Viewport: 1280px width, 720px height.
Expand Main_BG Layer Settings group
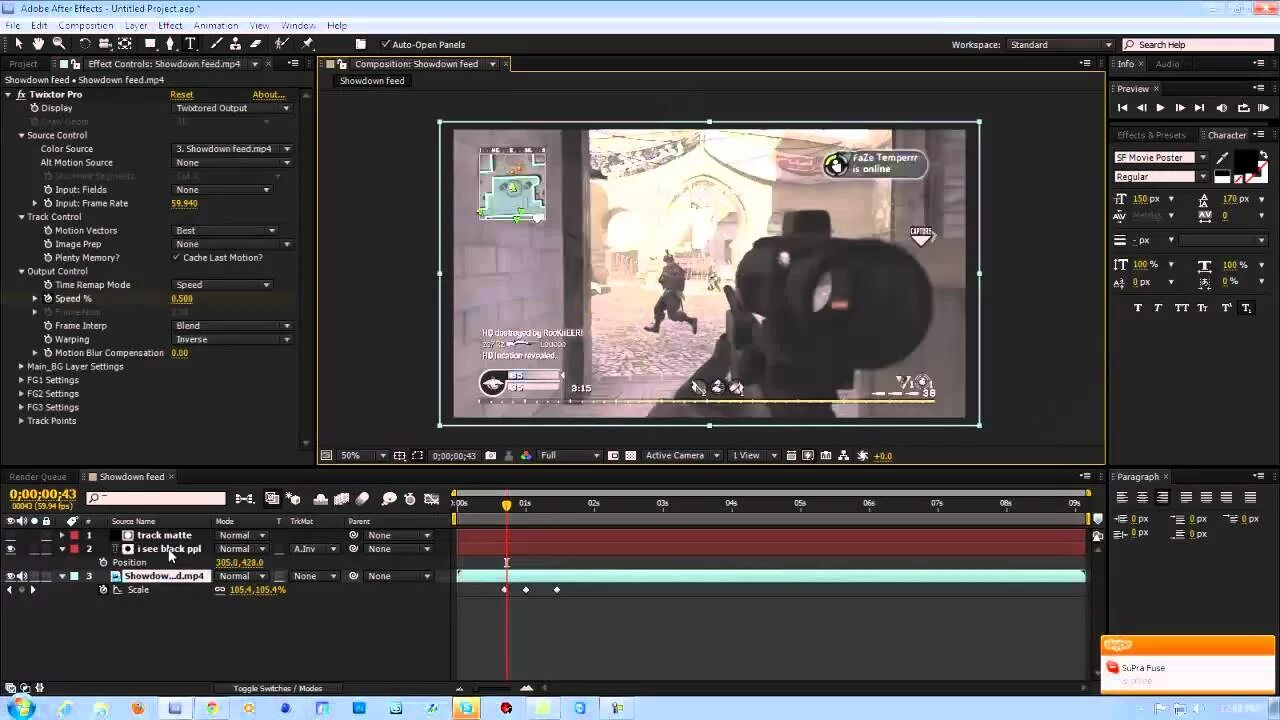(21, 367)
